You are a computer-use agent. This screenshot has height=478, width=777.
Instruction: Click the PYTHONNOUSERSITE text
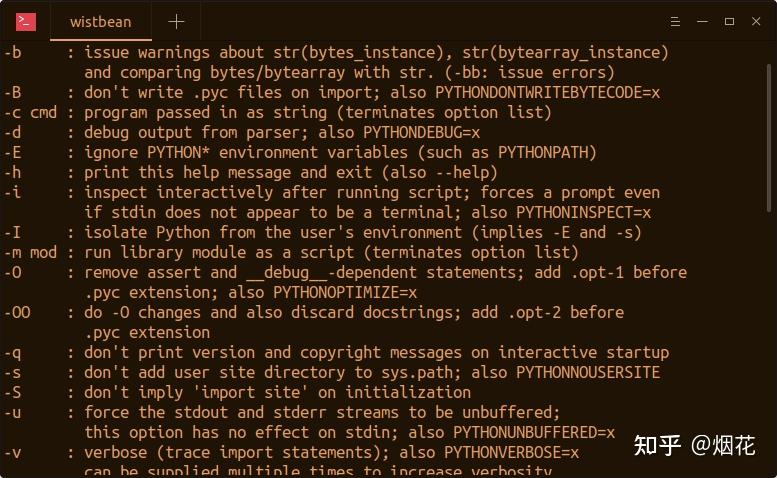(588, 372)
